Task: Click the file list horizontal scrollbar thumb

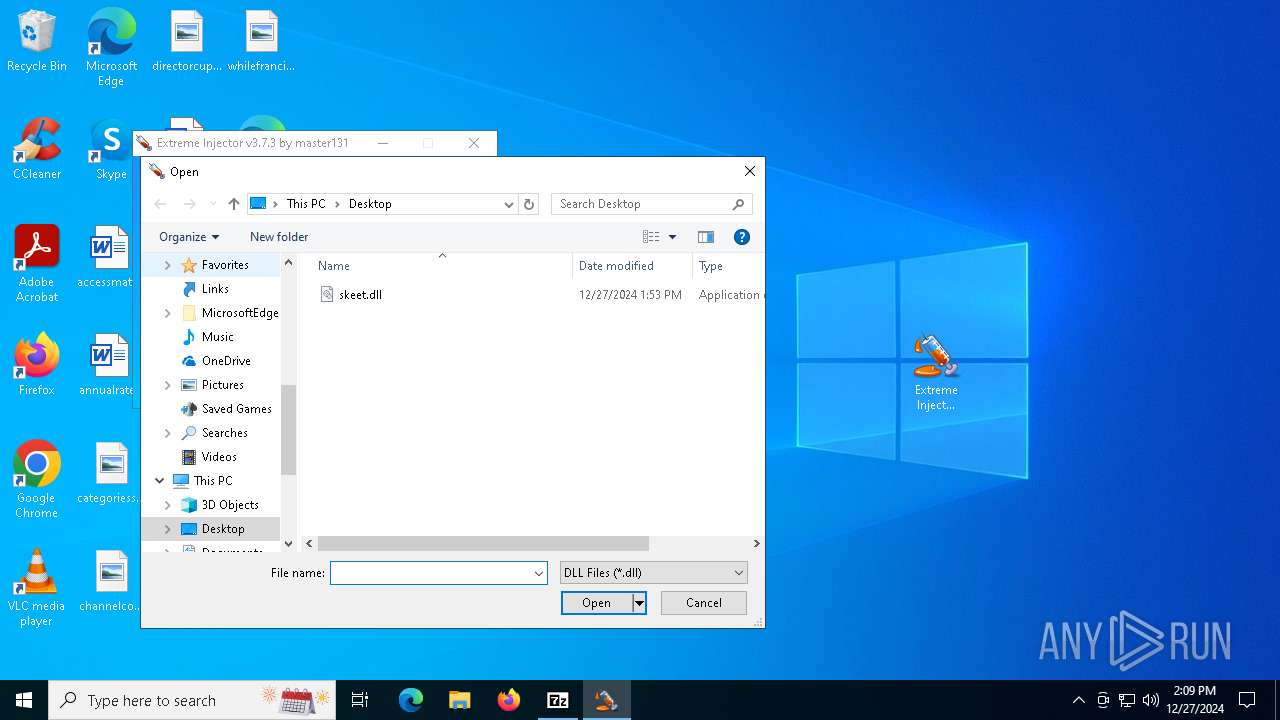Action: coord(483,544)
